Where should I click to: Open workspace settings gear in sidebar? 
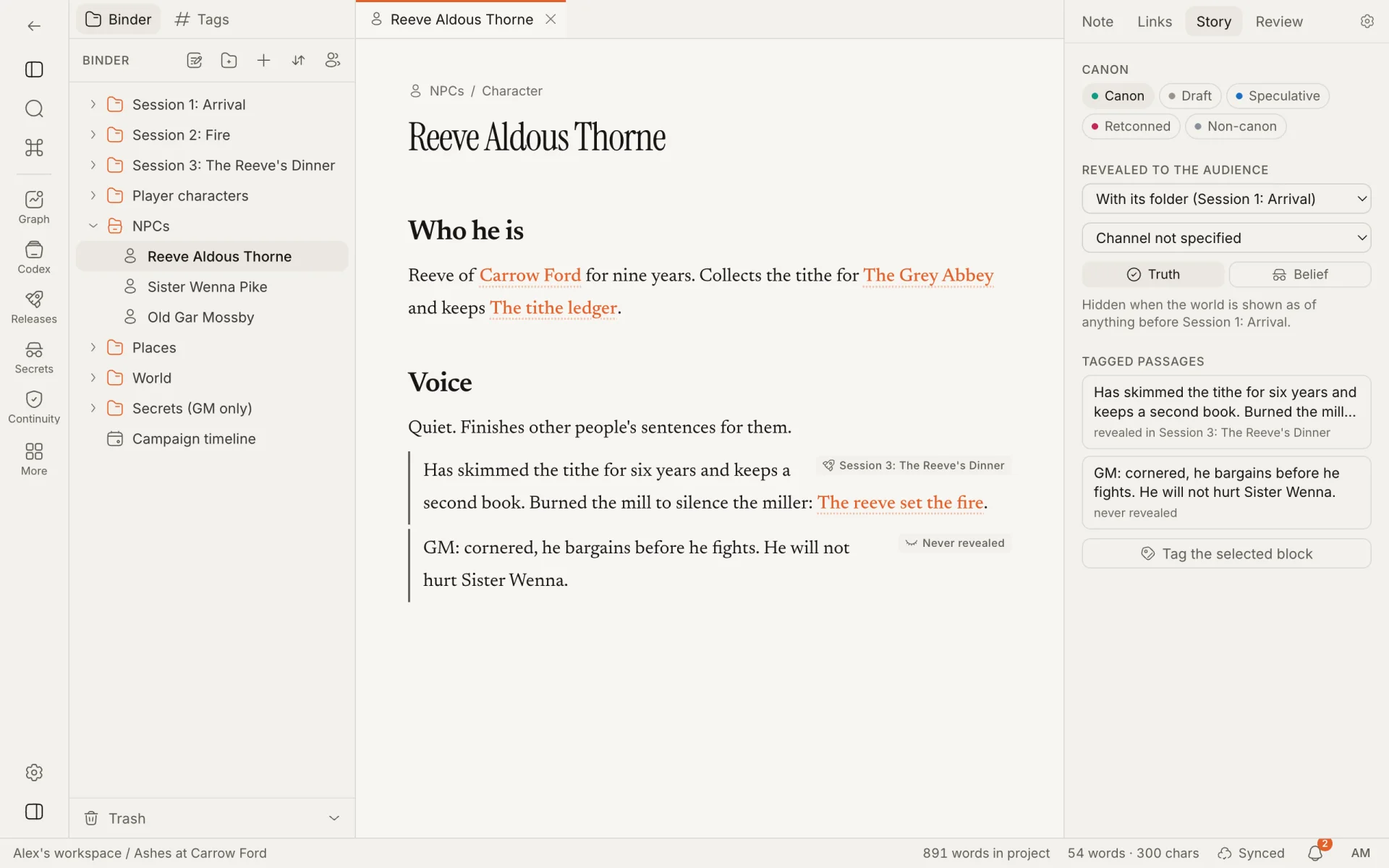pyautogui.click(x=34, y=773)
